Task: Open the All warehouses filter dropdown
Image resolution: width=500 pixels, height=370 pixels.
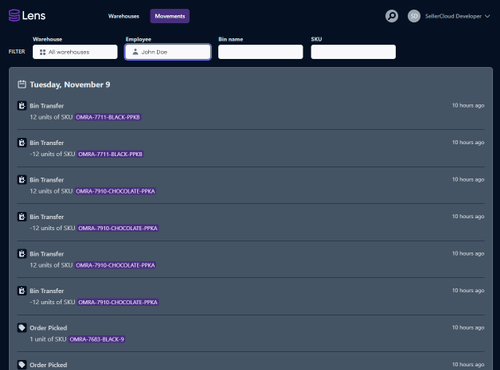Action: [75, 52]
